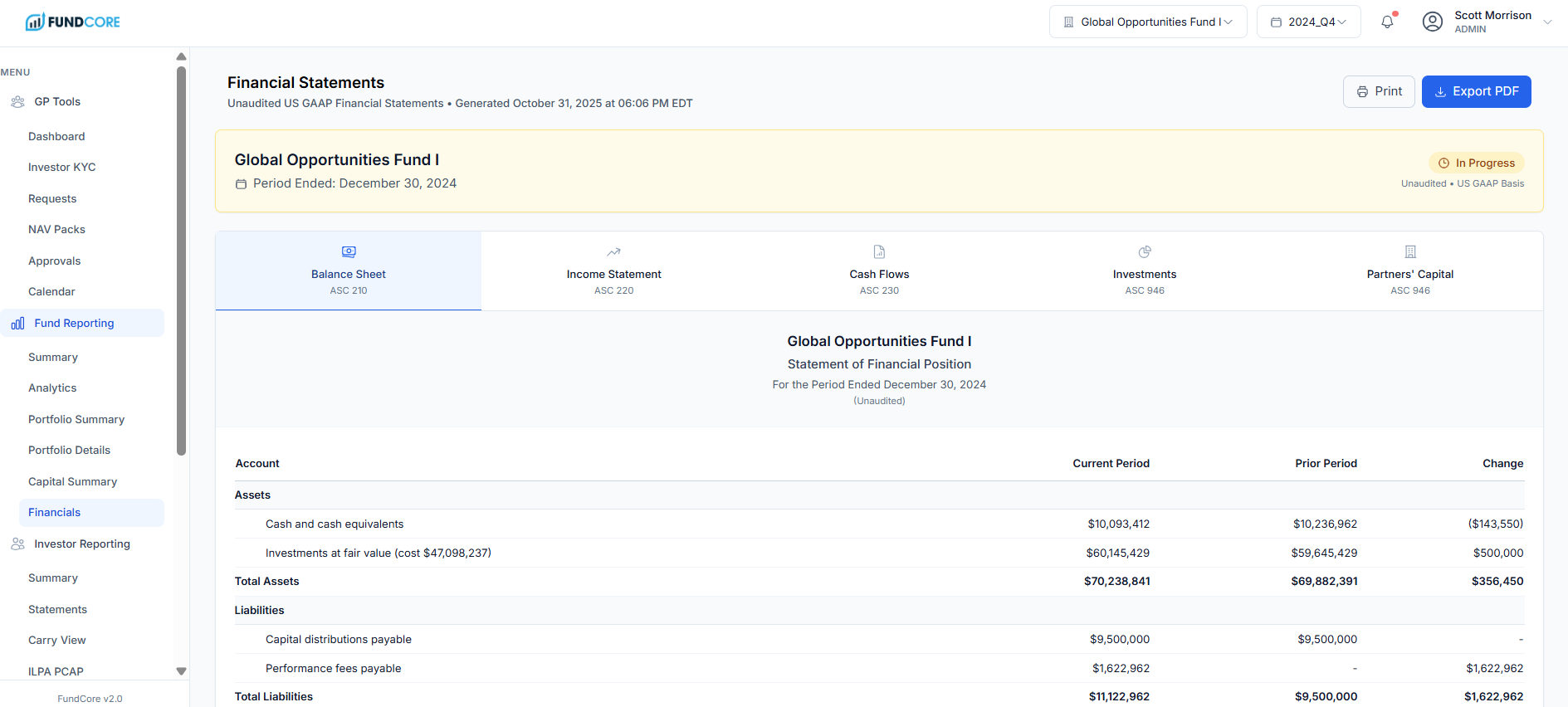
Task: Switch to the Cash Flows tab
Action: point(879,275)
